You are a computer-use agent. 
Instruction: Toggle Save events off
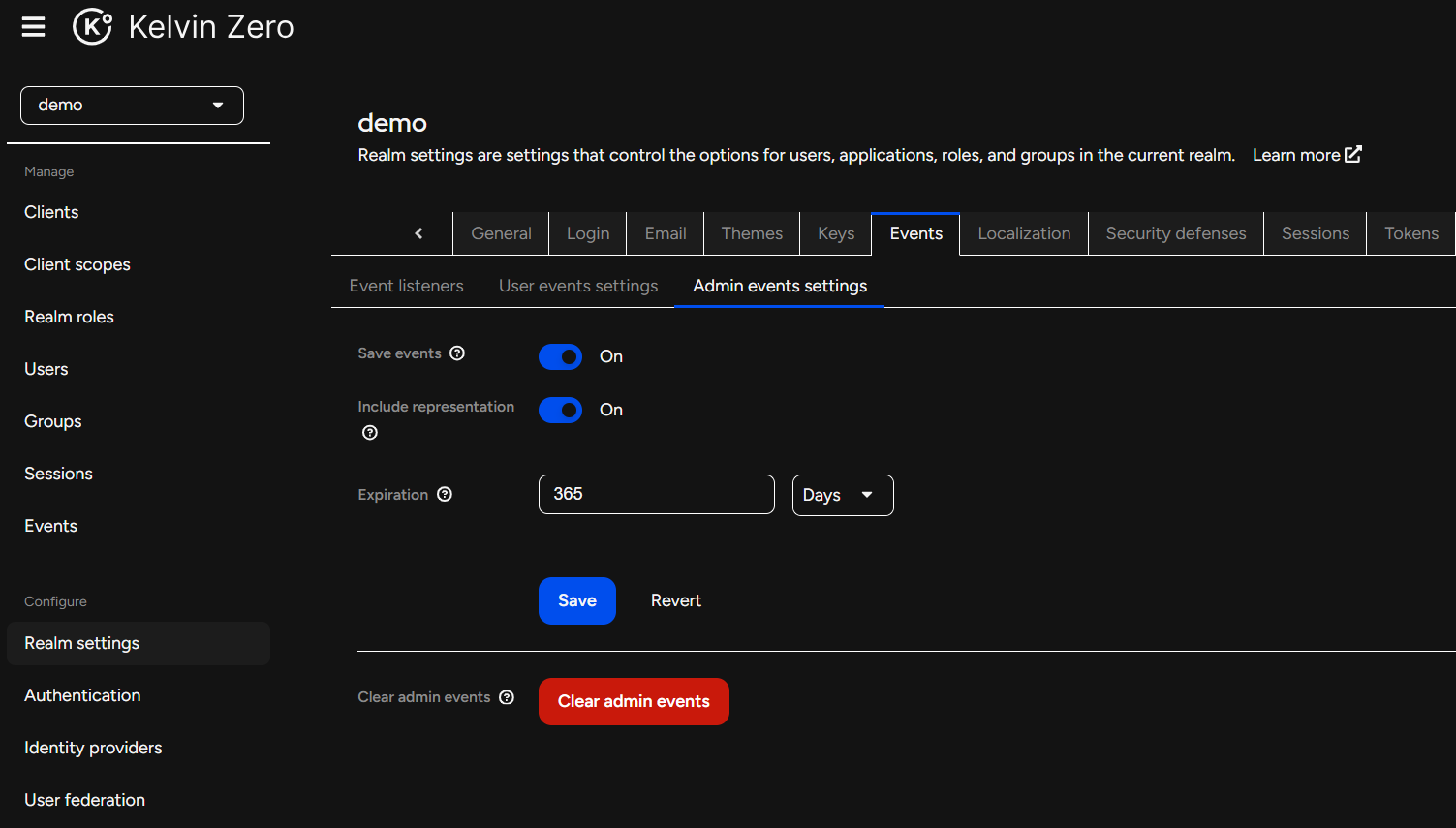pyautogui.click(x=560, y=356)
